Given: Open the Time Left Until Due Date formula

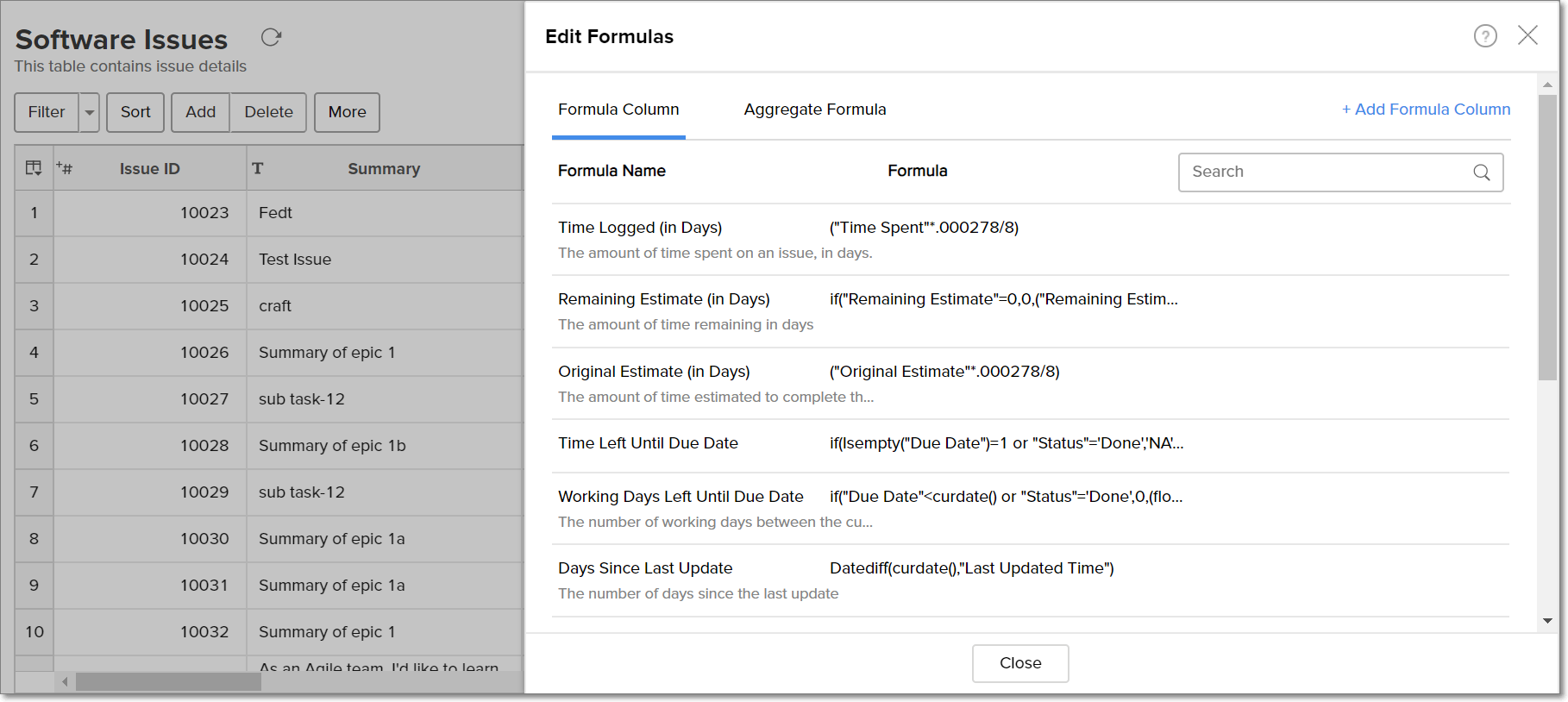Looking at the screenshot, I should 648,443.
